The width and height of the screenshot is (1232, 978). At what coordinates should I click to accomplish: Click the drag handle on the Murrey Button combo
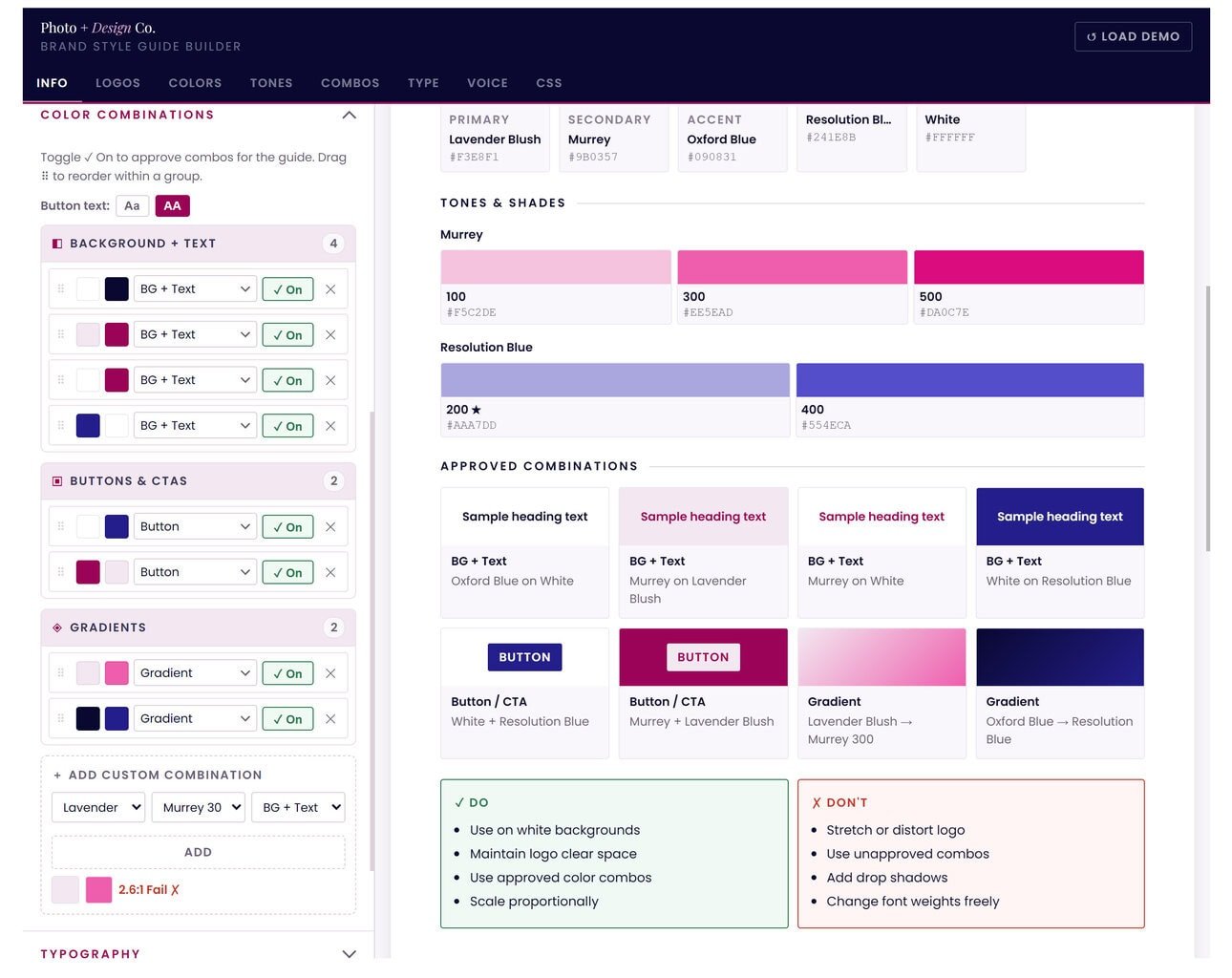[x=59, y=571]
